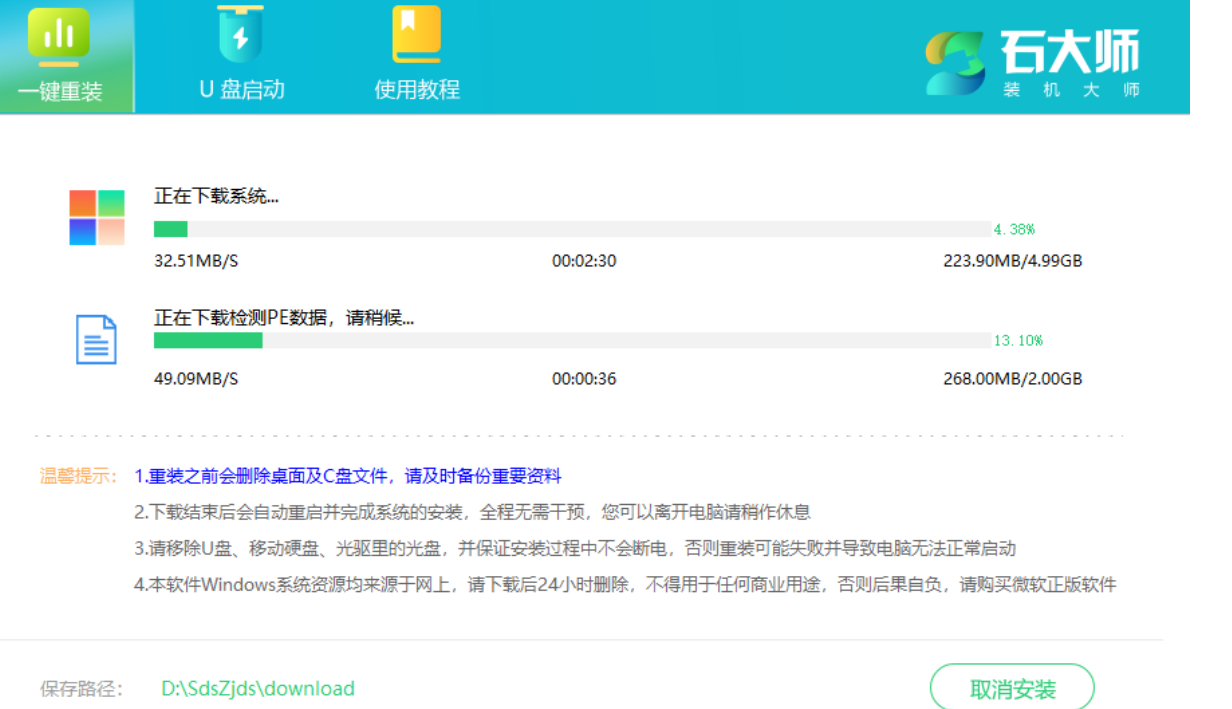Click the PE data download progress bar
Screen dimensions: 1232x709
[572, 340]
